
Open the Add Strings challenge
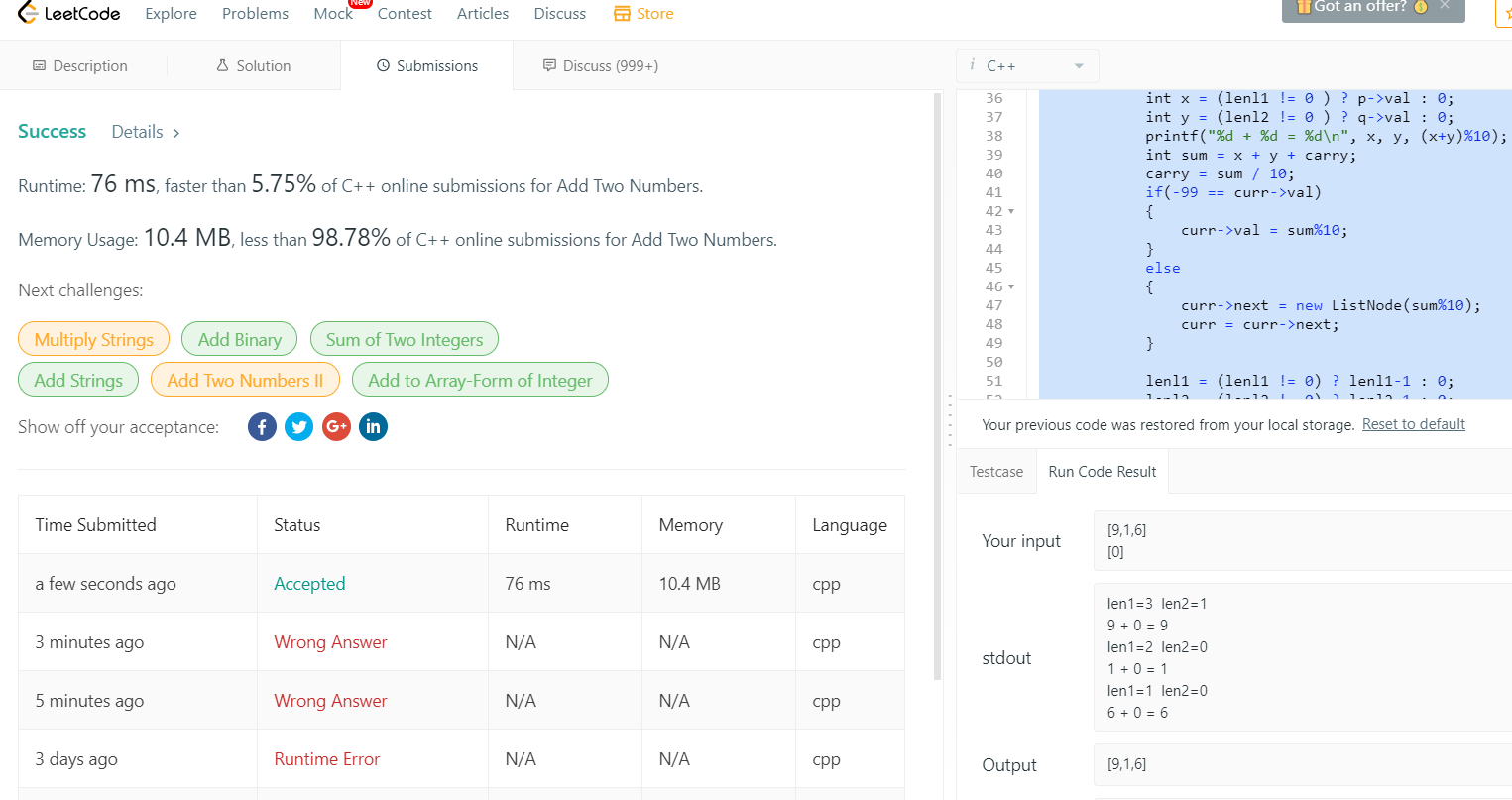coord(78,380)
